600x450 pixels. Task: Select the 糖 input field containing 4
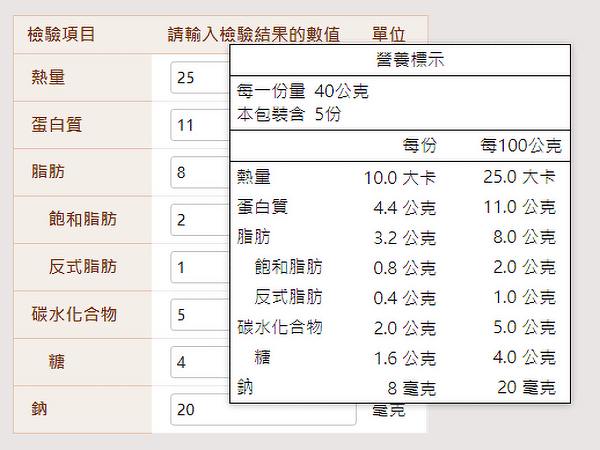point(200,362)
